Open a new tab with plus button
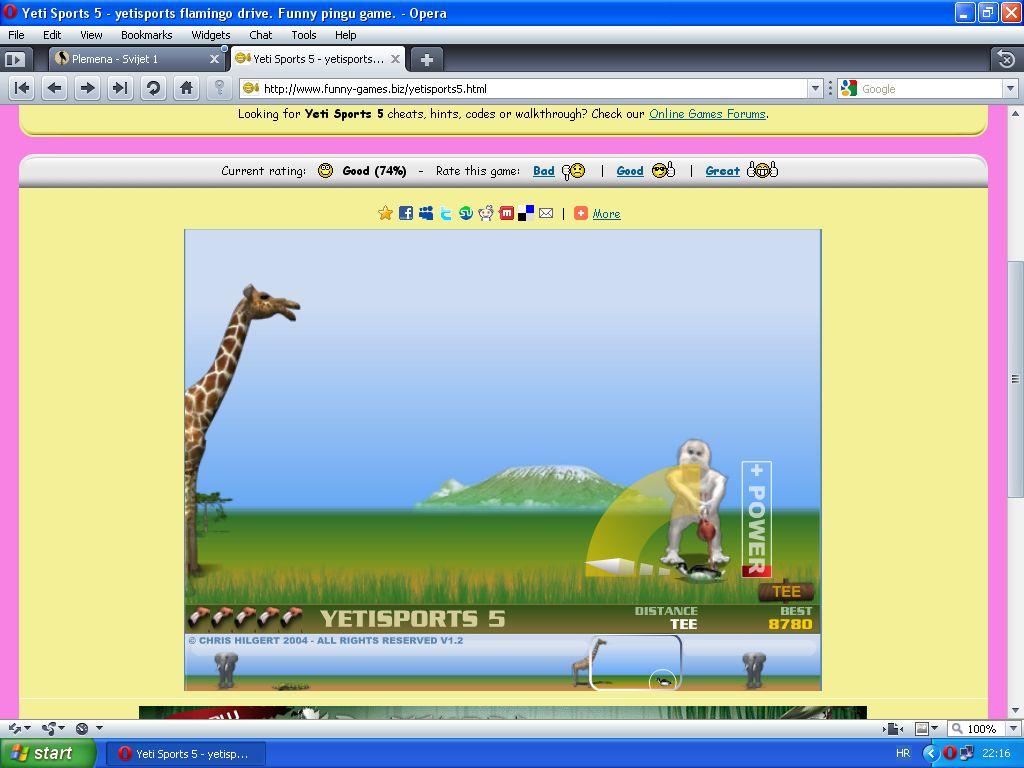1024x768 pixels. pyautogui.click(x=426, y=60)
